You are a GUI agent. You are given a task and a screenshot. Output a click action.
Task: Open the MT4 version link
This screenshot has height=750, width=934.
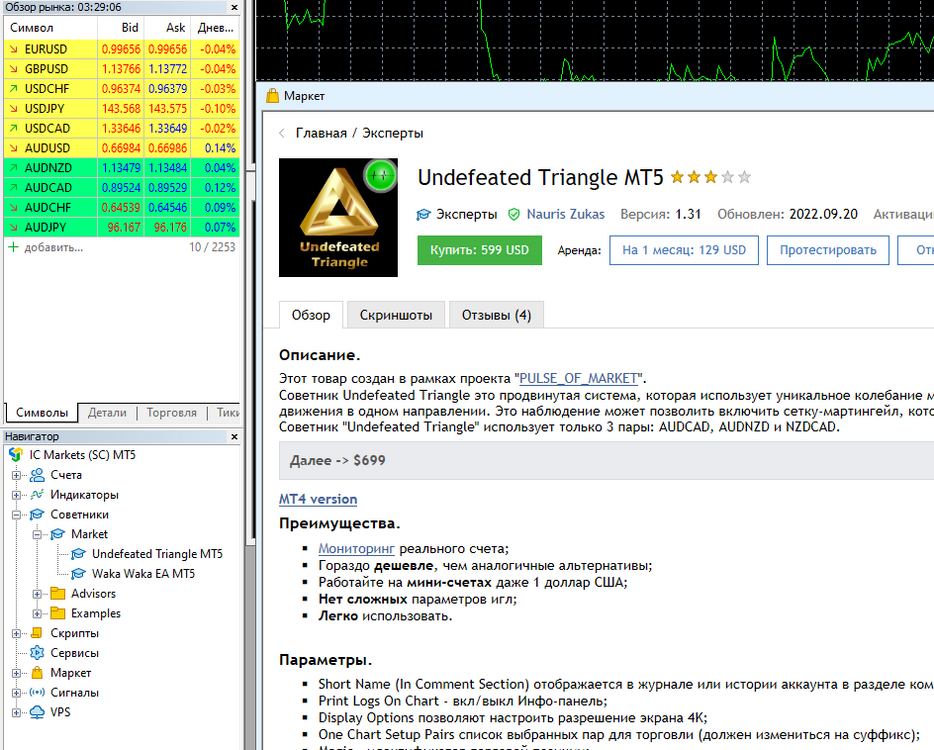tap(318, 499)
